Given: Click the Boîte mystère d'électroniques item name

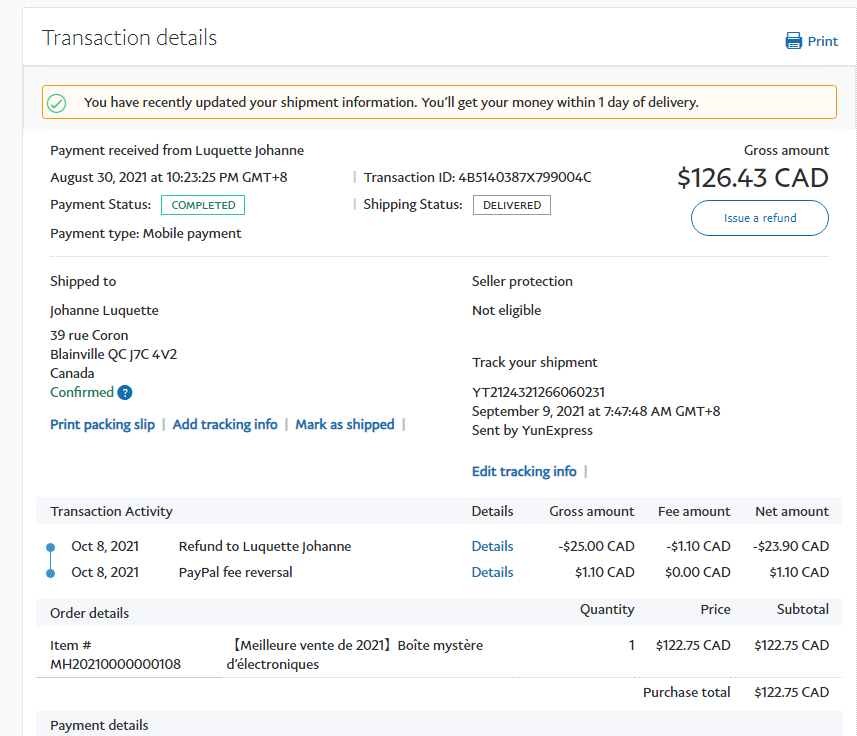Looking at the screenshot, I should 355,655.
